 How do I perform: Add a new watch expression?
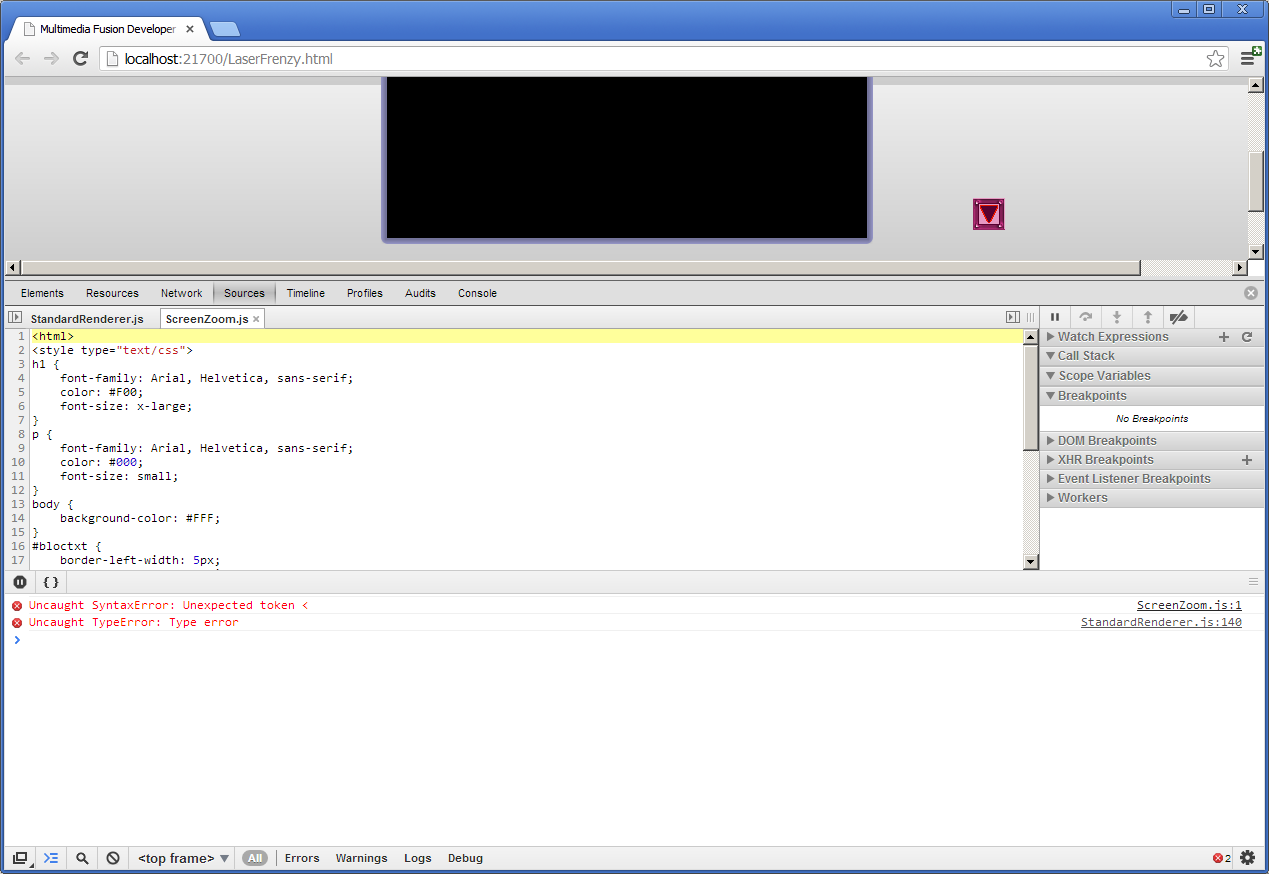(x=1224, y=337)
